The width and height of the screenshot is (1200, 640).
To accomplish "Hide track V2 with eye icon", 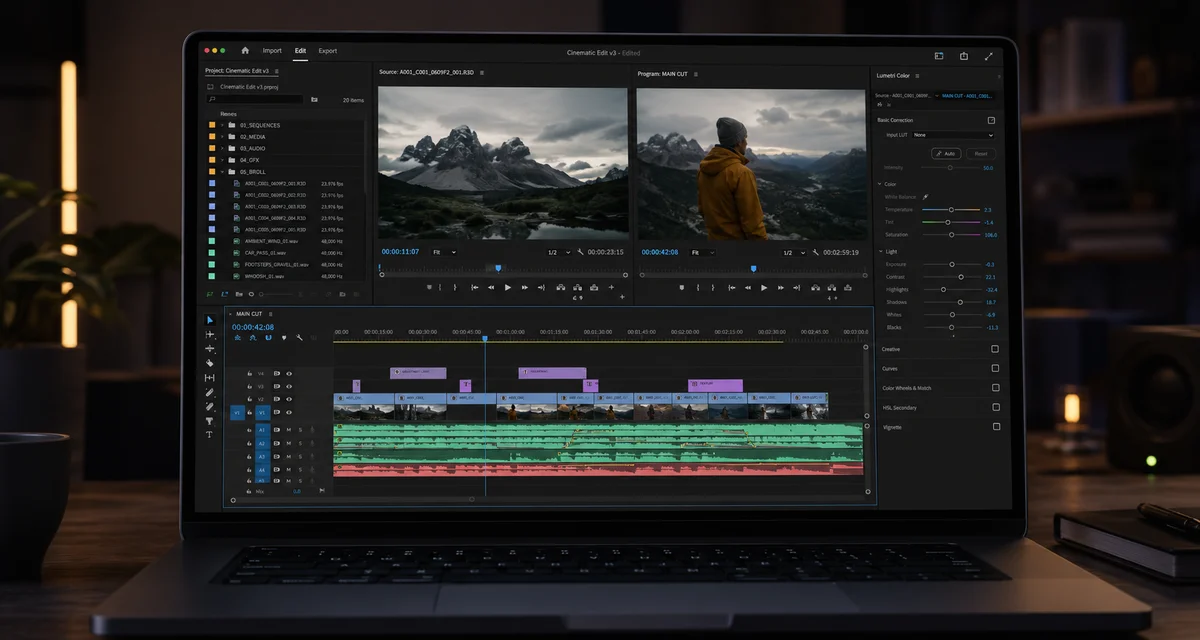I will click(x=289, y=399).
